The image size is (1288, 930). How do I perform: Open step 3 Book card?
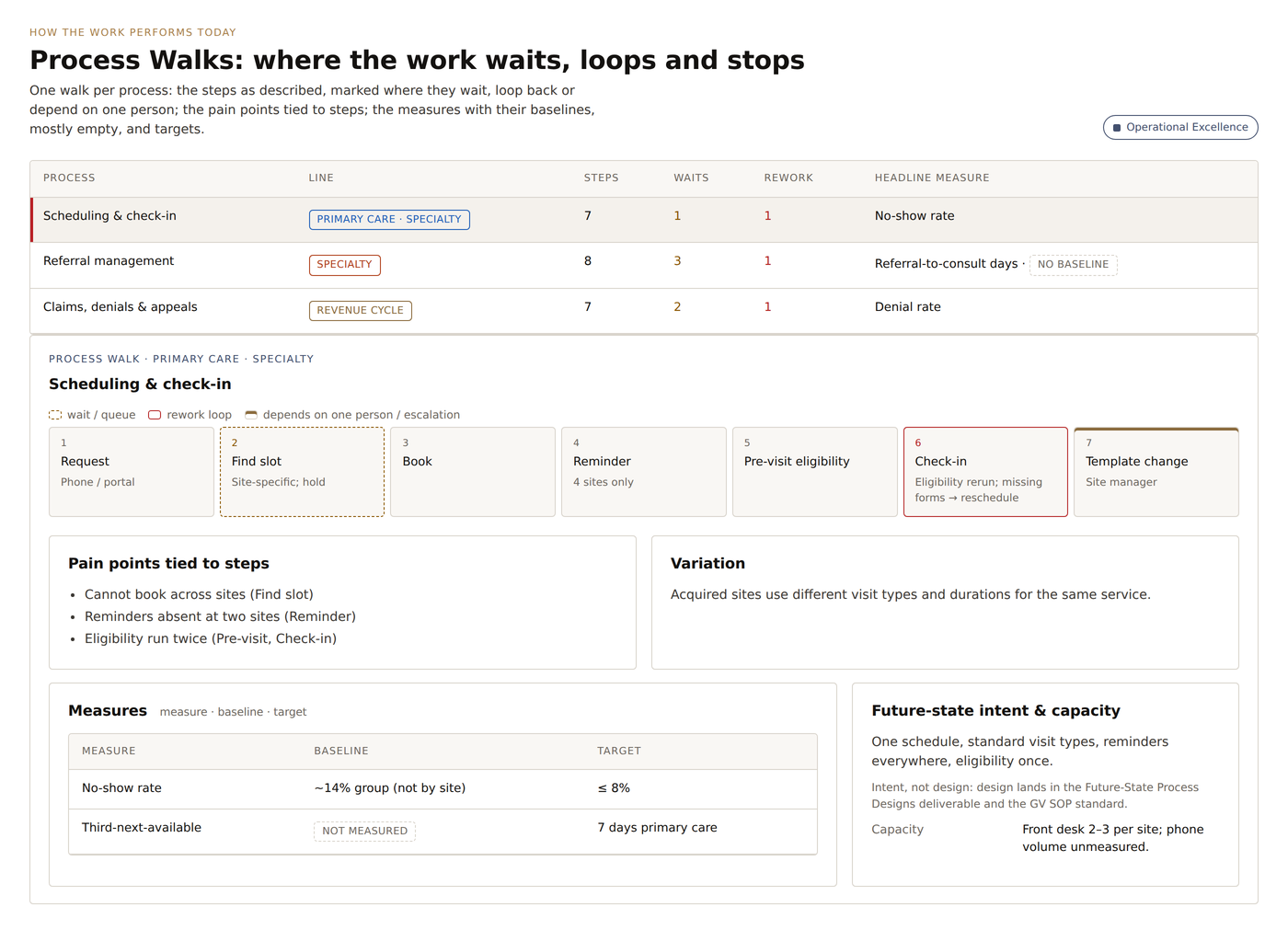coord(473,472)
